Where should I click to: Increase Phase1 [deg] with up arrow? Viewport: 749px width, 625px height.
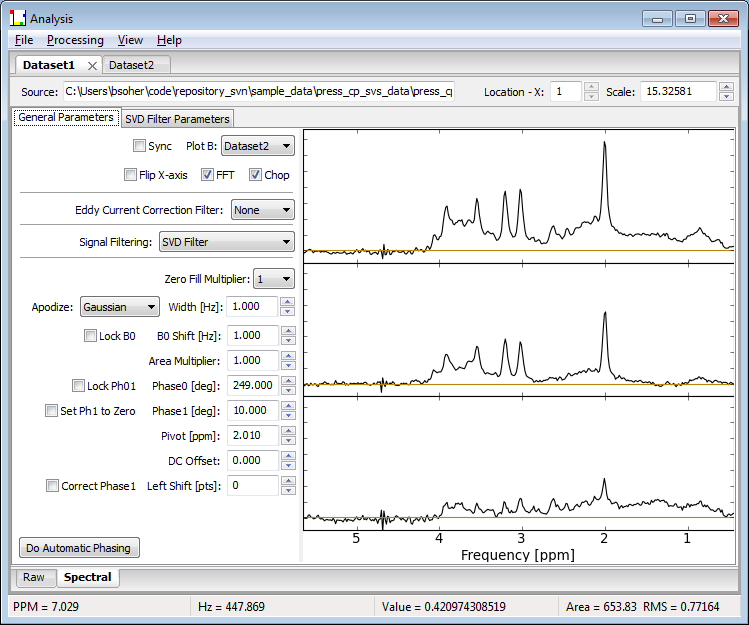point(288,406)
